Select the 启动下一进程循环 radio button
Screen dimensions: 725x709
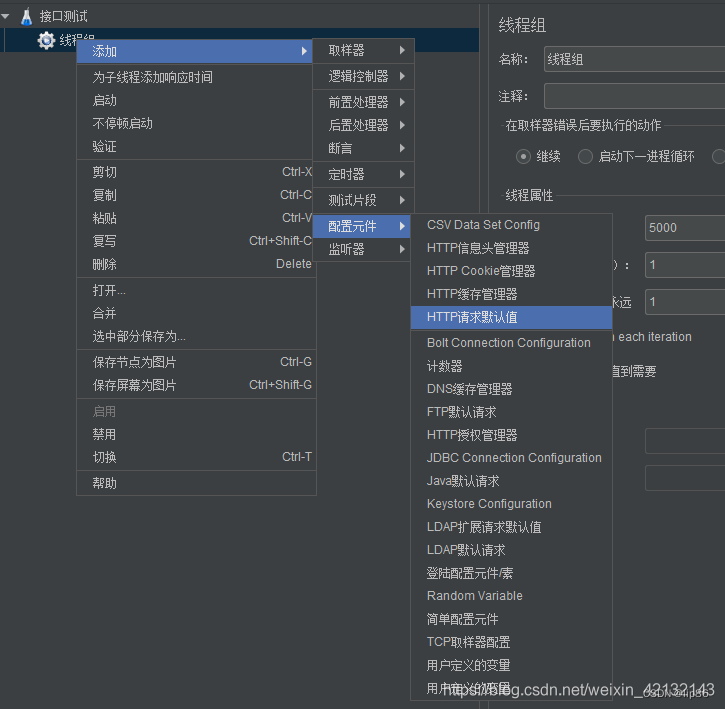pos(585,157)
